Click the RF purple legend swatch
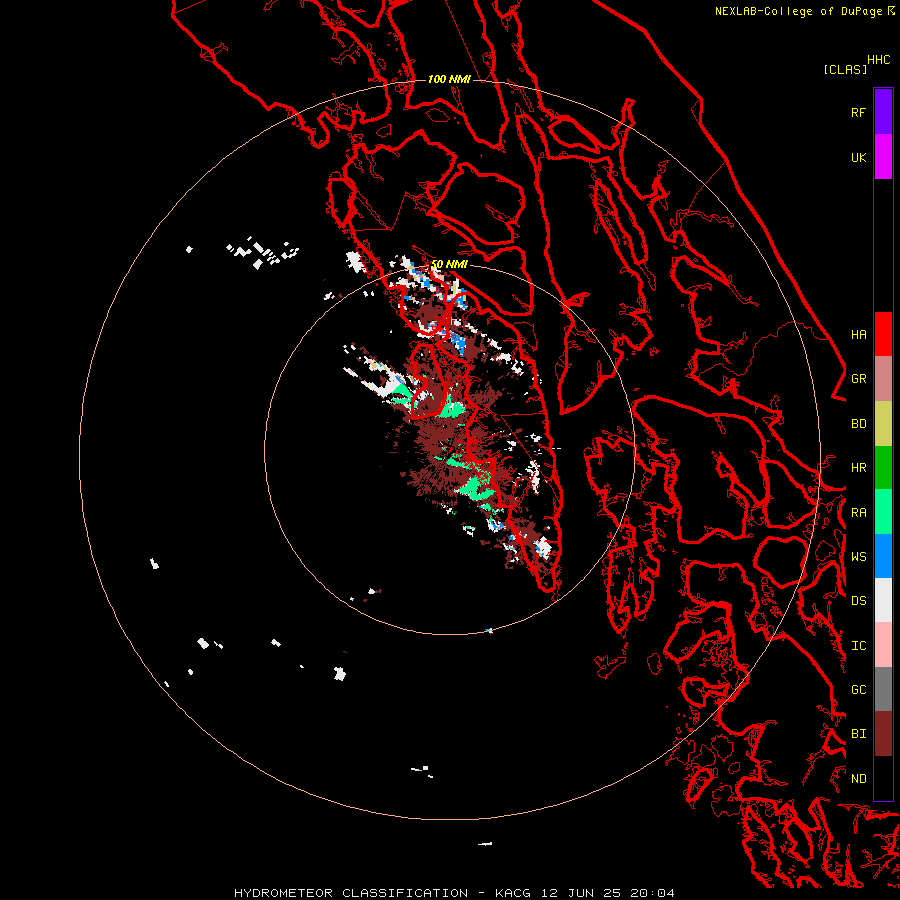900x900 pixels. point(883,112)
